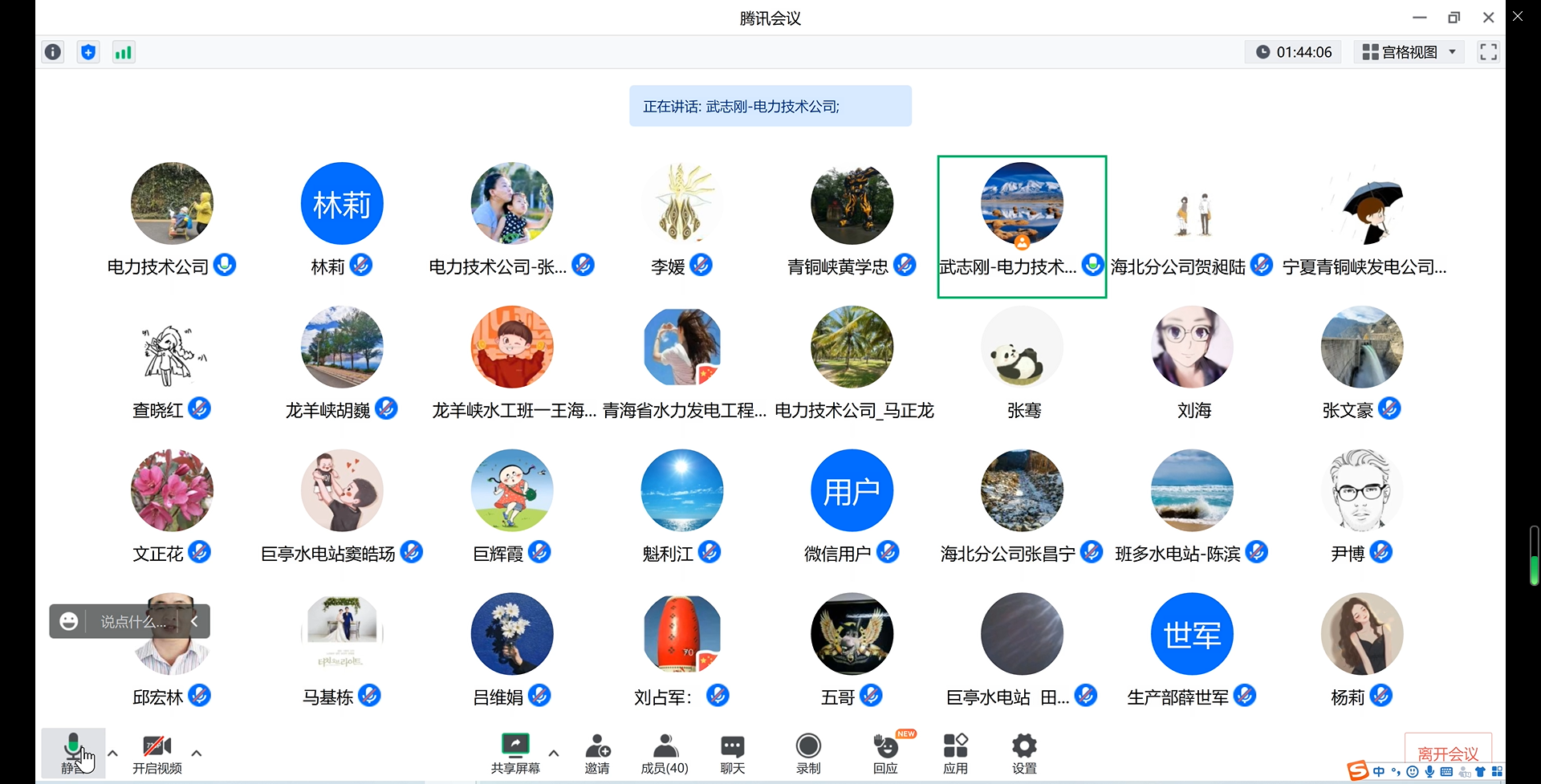Click the microphone icon beside 杨莉

tap(1380, 695)
